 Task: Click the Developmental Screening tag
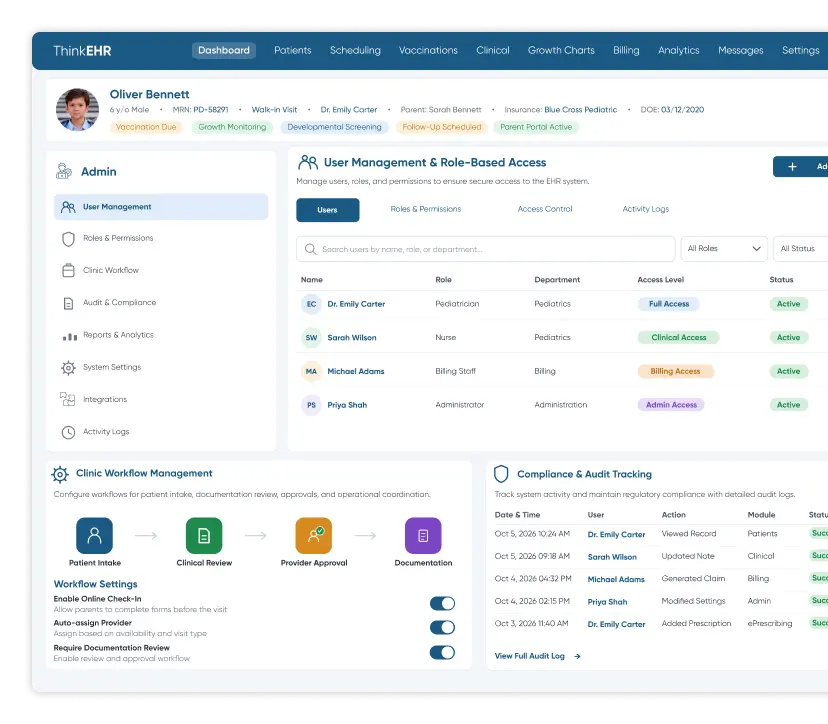334,127
